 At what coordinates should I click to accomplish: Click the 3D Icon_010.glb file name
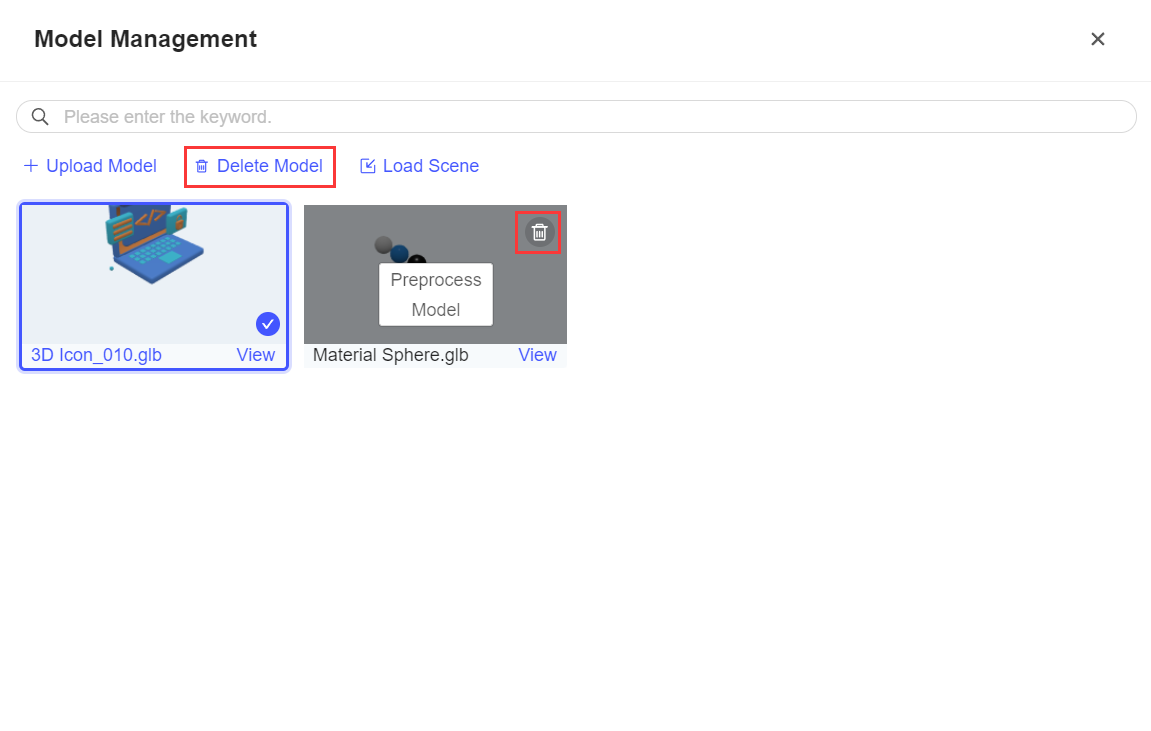[x=95, y=355]
